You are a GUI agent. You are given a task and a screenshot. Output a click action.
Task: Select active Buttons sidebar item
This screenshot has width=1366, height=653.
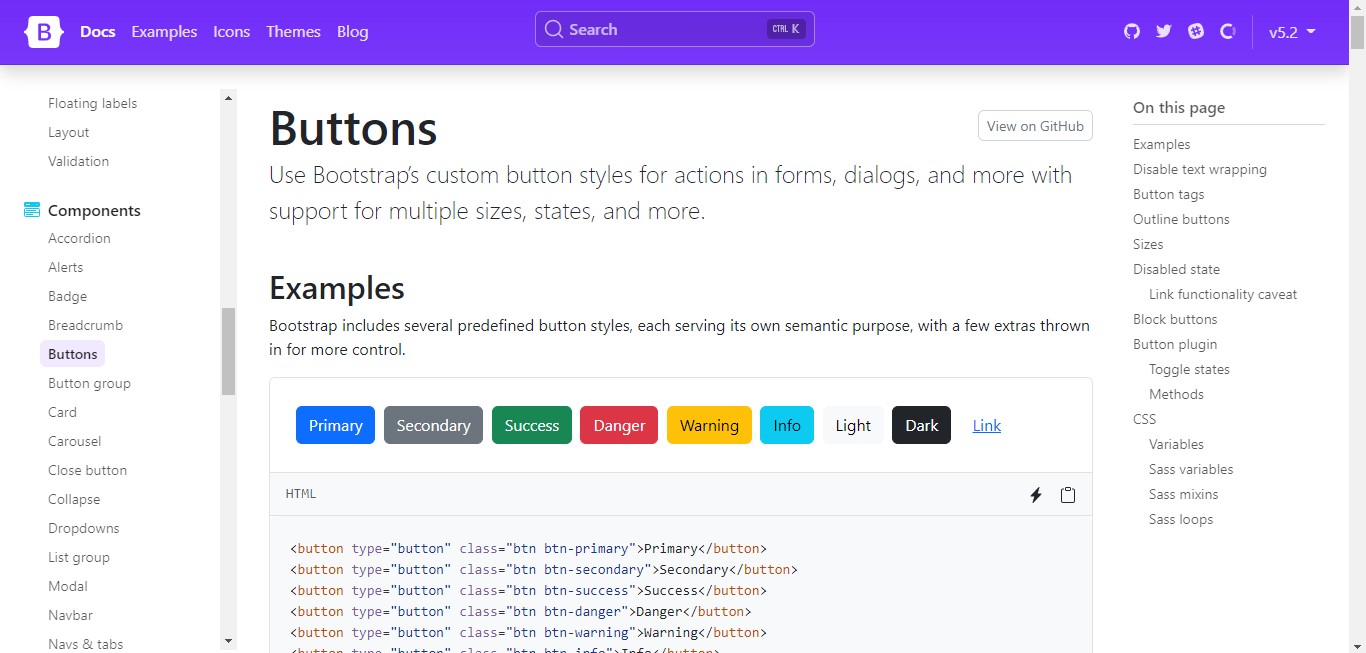point(72,354)
